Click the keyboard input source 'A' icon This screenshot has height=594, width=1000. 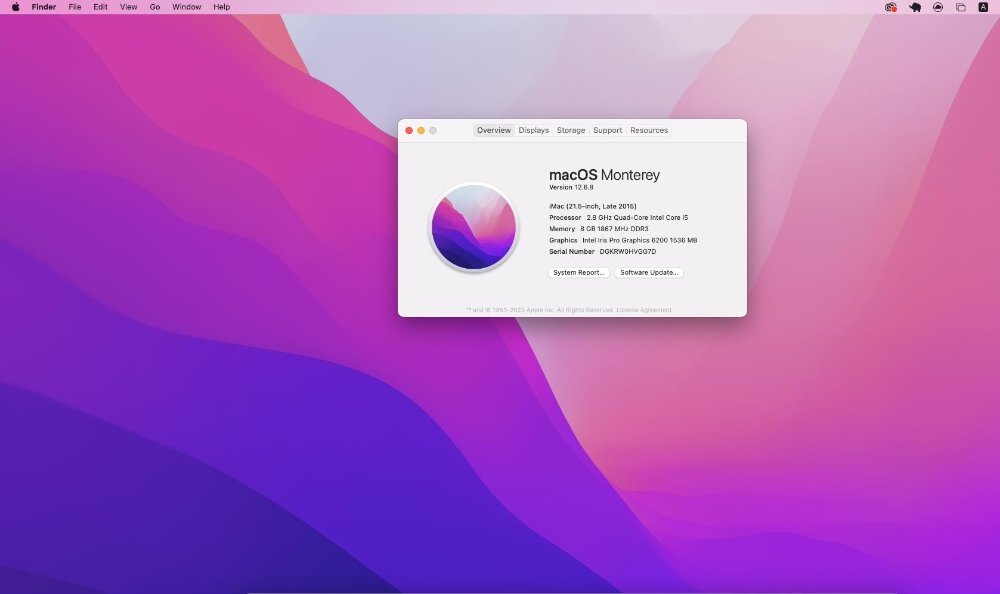coord(983,7)
